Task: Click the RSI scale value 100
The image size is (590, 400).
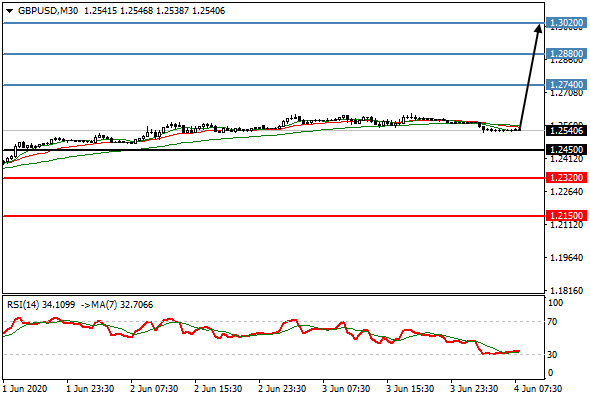Action: pos(555,303)
